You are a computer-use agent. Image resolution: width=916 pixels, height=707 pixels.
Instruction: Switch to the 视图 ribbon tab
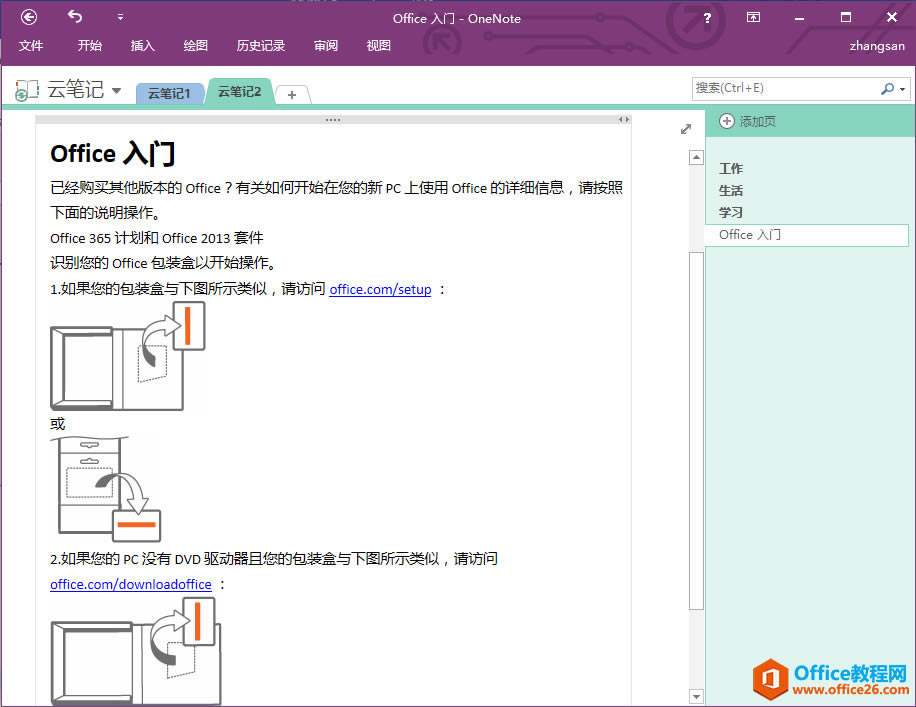[x=378, y=45]
